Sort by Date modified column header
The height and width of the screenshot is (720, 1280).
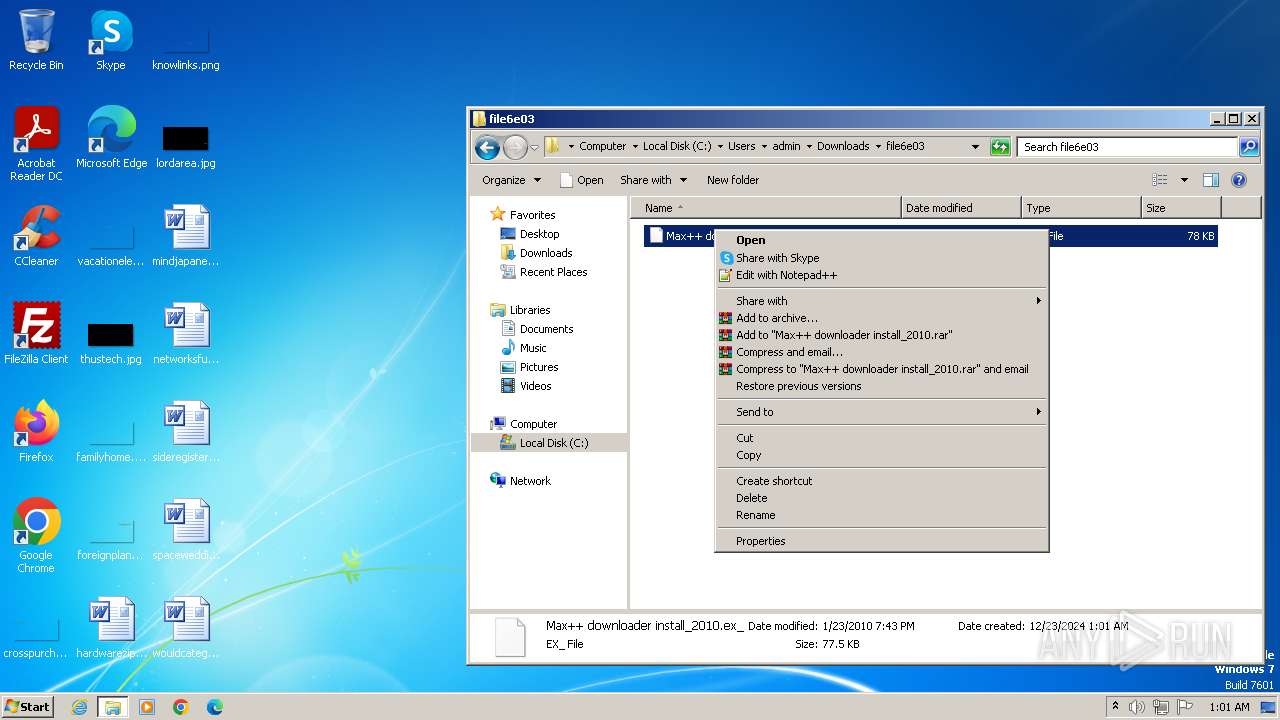(x=961, y=208)
